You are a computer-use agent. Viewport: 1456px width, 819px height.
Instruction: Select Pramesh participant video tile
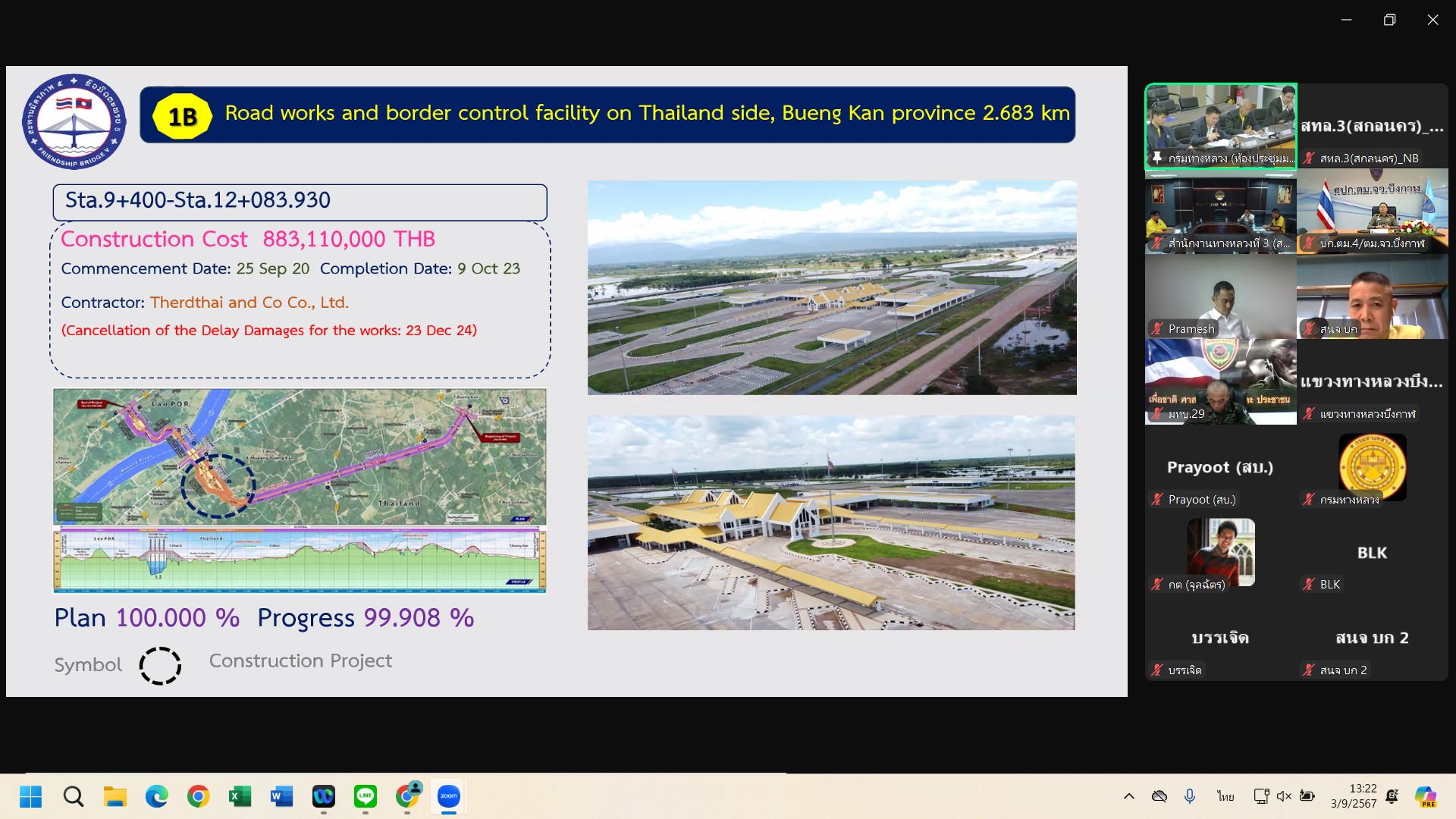click(x=1220, y=297)
